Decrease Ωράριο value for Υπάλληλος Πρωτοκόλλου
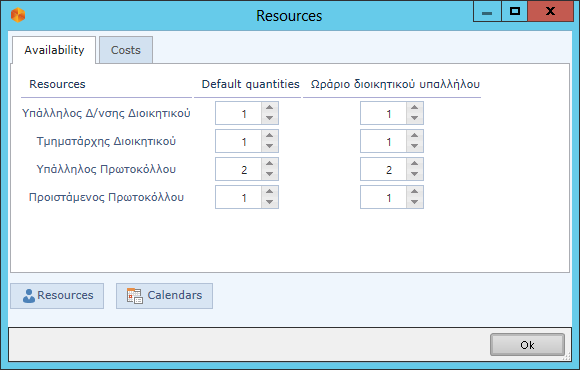Image resolution: width=580 pixels, height=370 pixels. [415, 174]
